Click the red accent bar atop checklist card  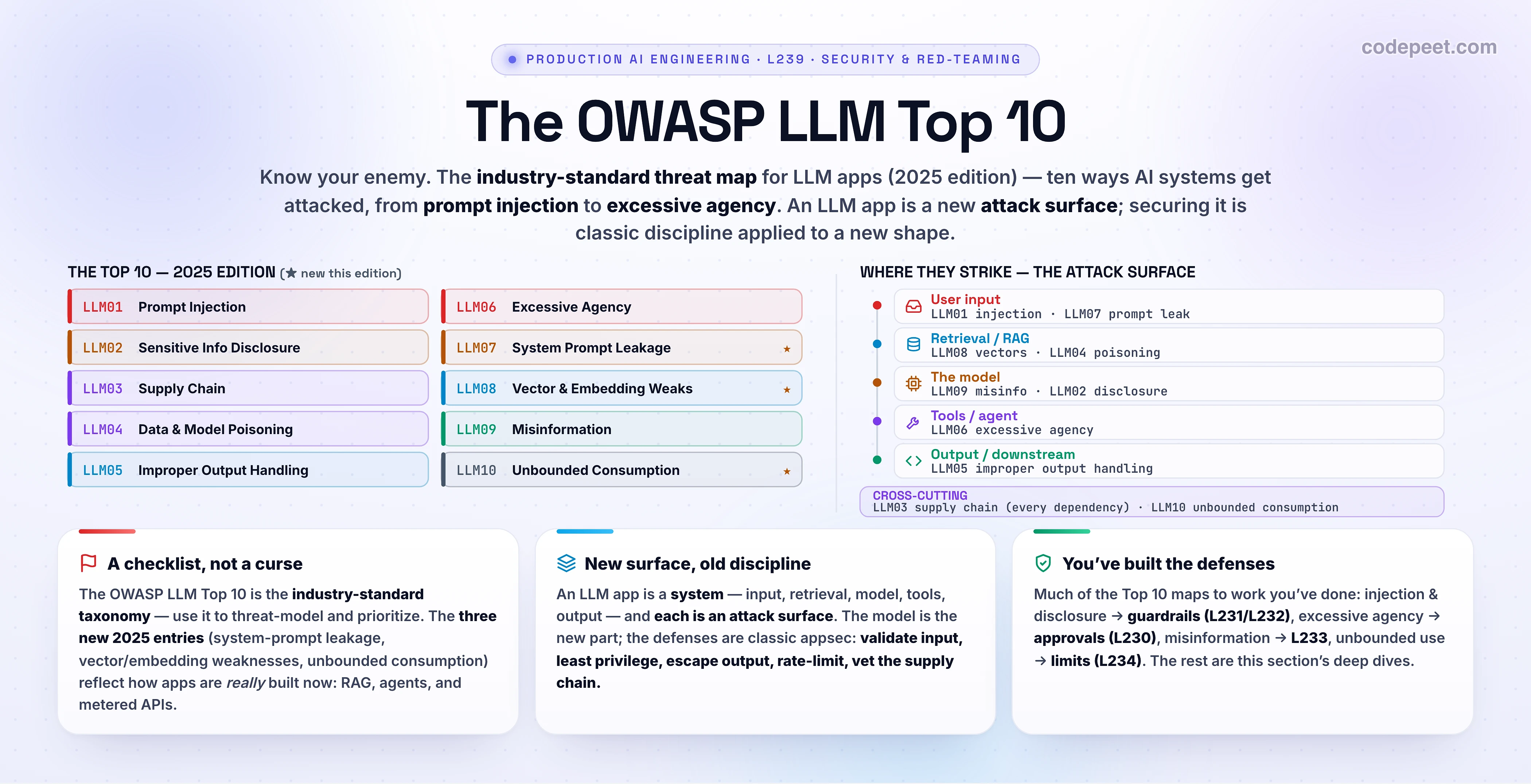[107, 531]
